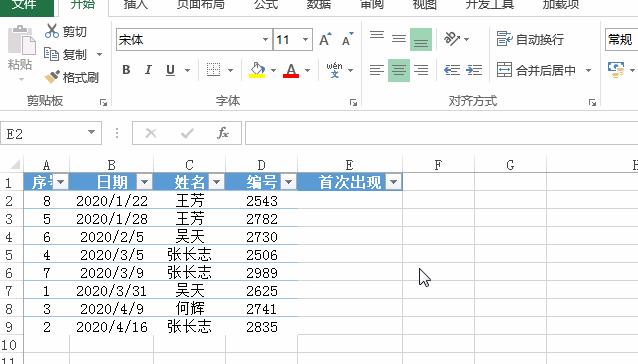
Task: Open the font name dropdown (宋体)
Action: pos(265,39)
